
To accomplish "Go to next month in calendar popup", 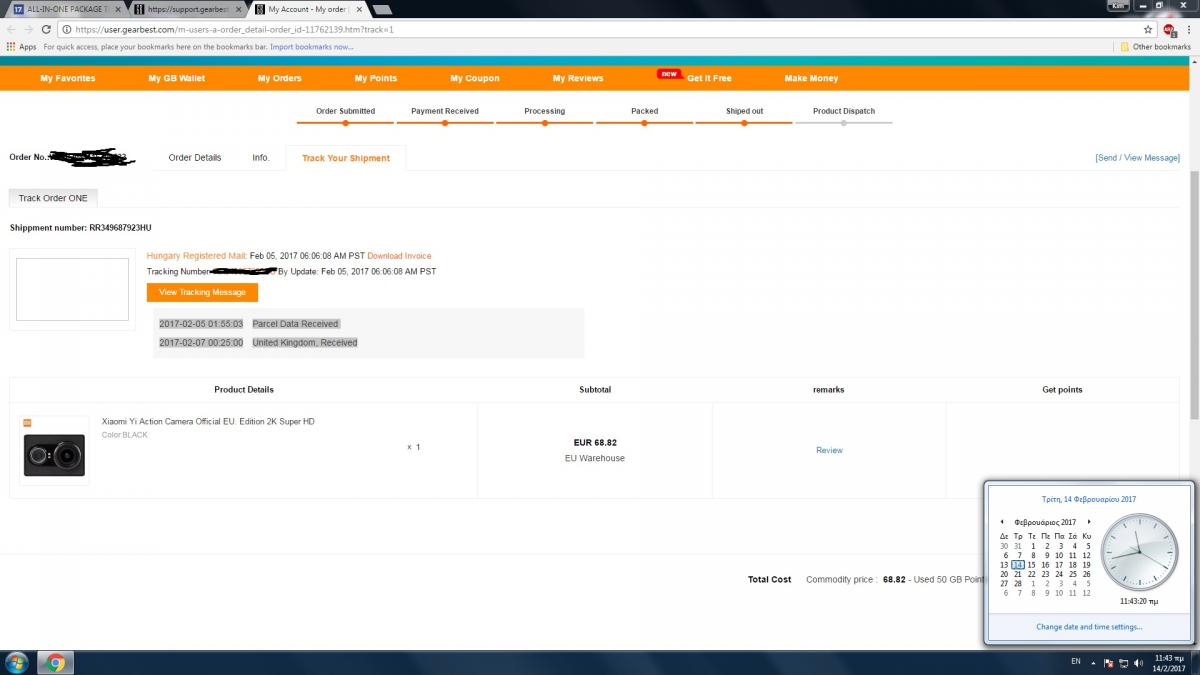I will [x=1089, y=522].
